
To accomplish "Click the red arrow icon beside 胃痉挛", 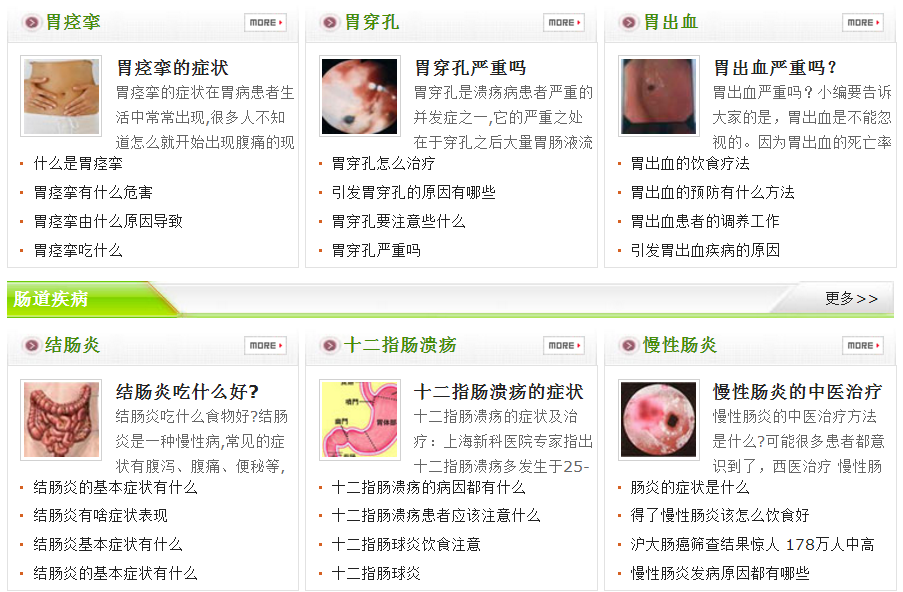I will [32, 22].
